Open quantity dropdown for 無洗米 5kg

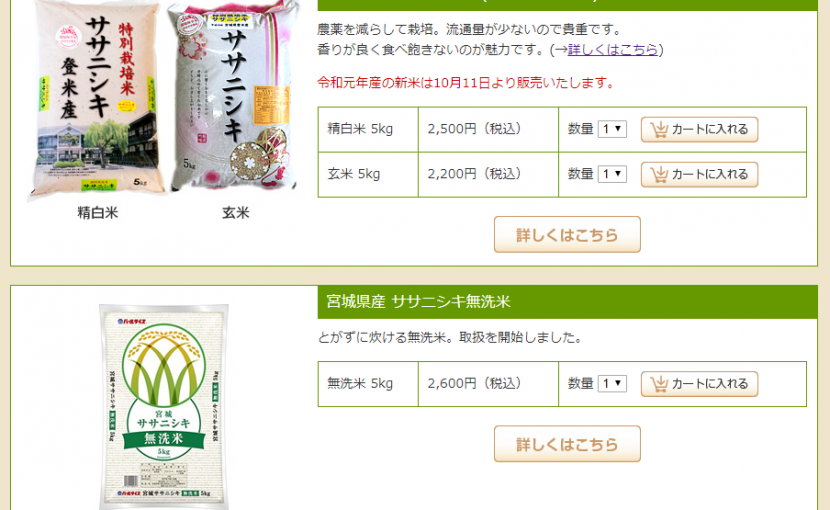(x=612, y=384)
